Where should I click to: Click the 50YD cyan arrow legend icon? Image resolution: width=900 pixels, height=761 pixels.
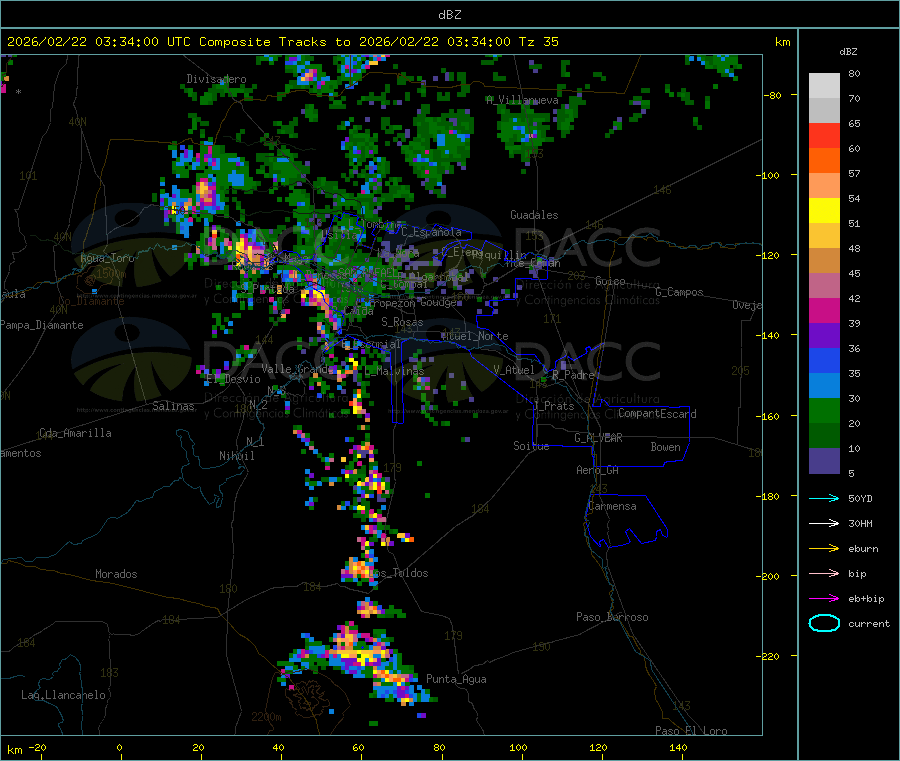tap(824, 498)
